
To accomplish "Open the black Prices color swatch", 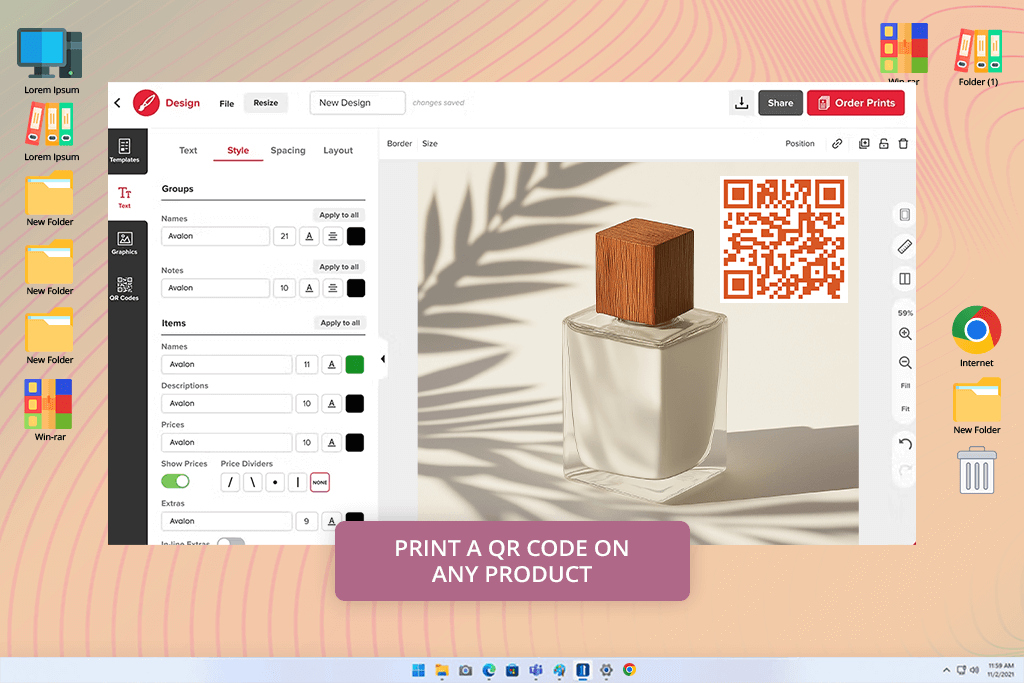I will pyautogui.click(x=355, y=443).
